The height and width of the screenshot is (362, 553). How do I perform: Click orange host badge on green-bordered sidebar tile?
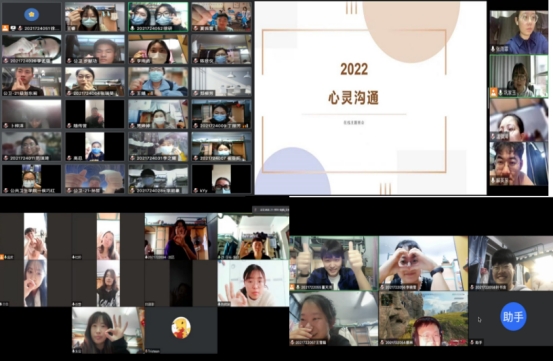pos(494,93)
